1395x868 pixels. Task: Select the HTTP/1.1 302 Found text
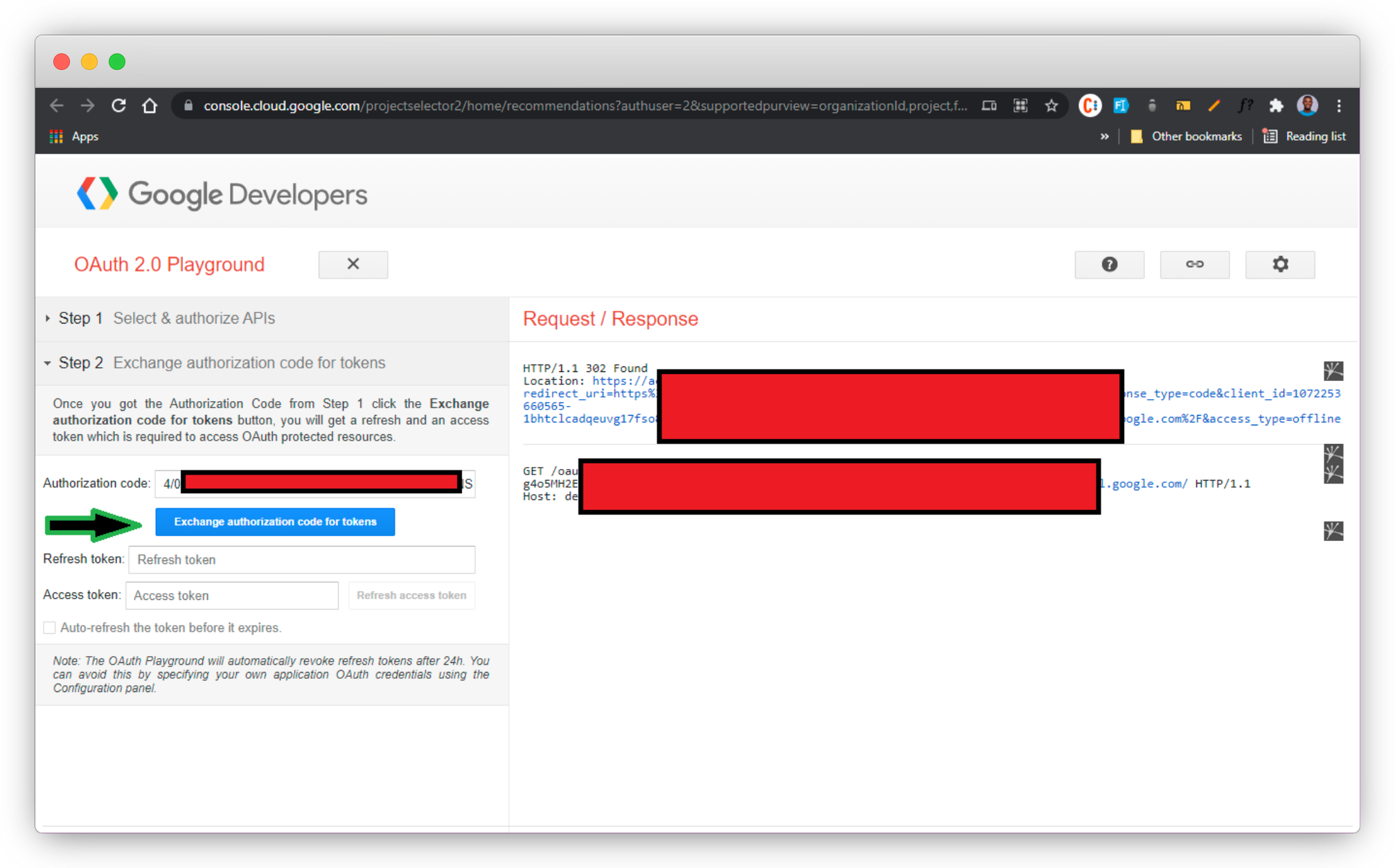click(x=585, y=368)
